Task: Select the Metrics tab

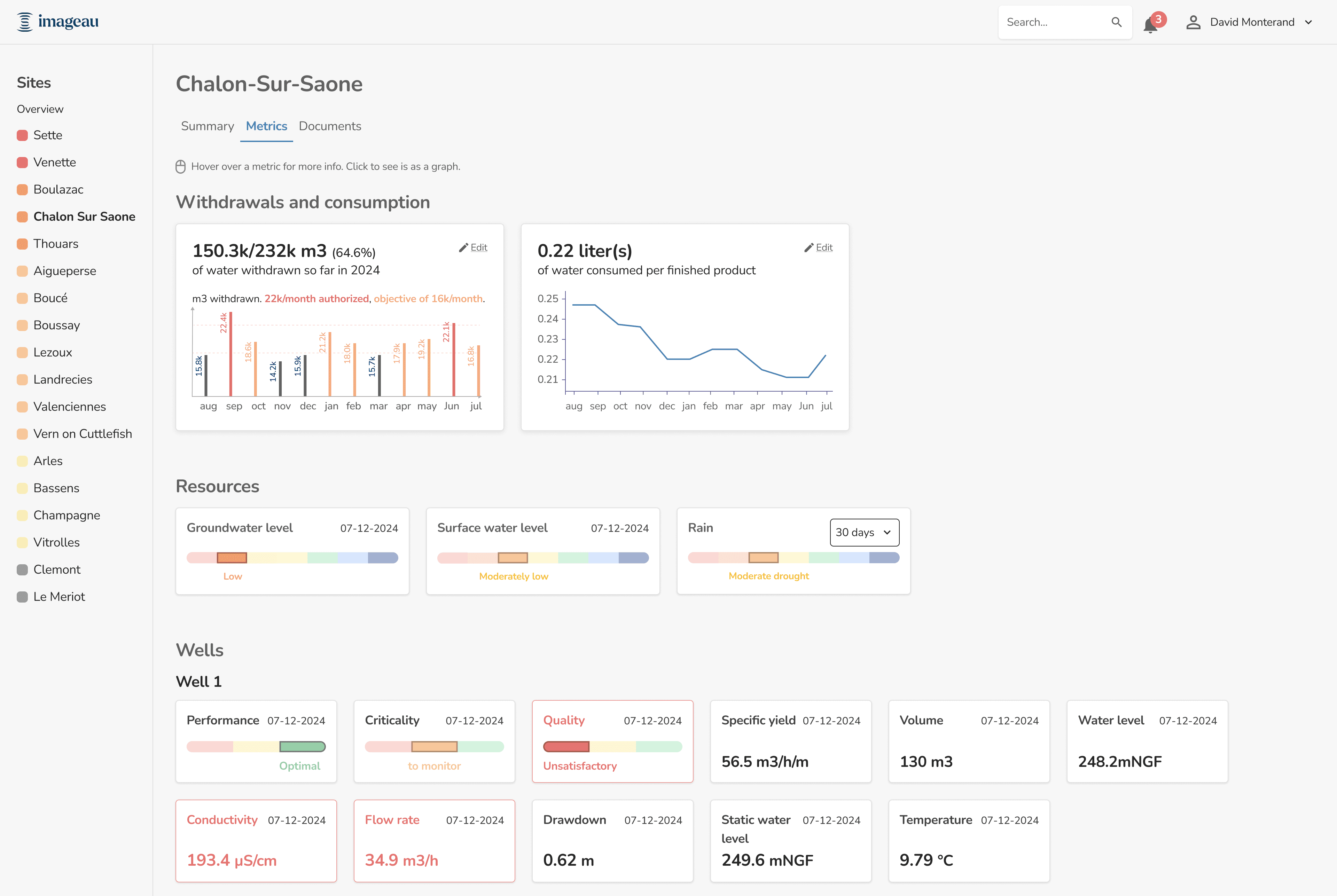Action: 266,126
